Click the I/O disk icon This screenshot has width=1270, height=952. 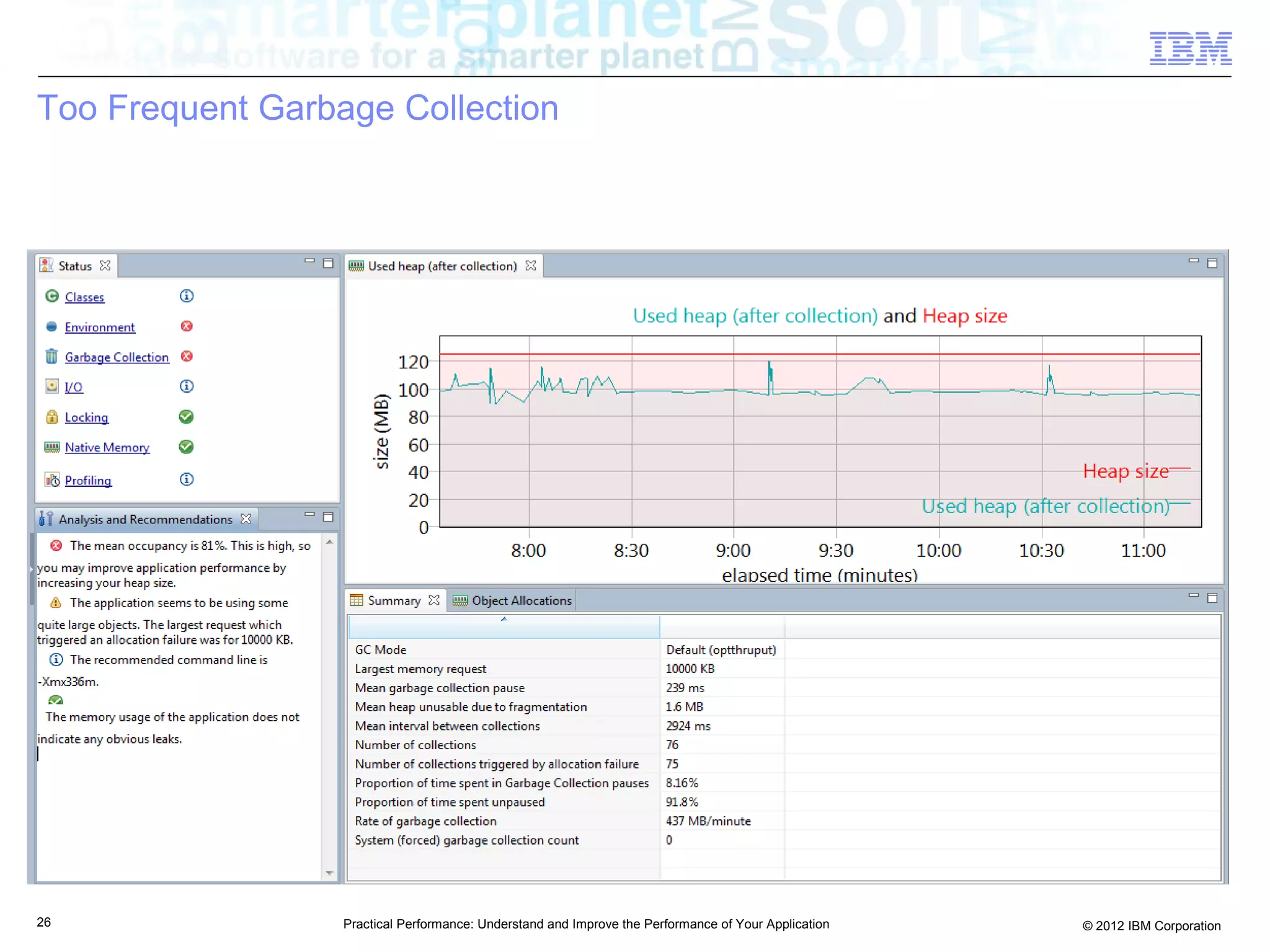(52, 386)
